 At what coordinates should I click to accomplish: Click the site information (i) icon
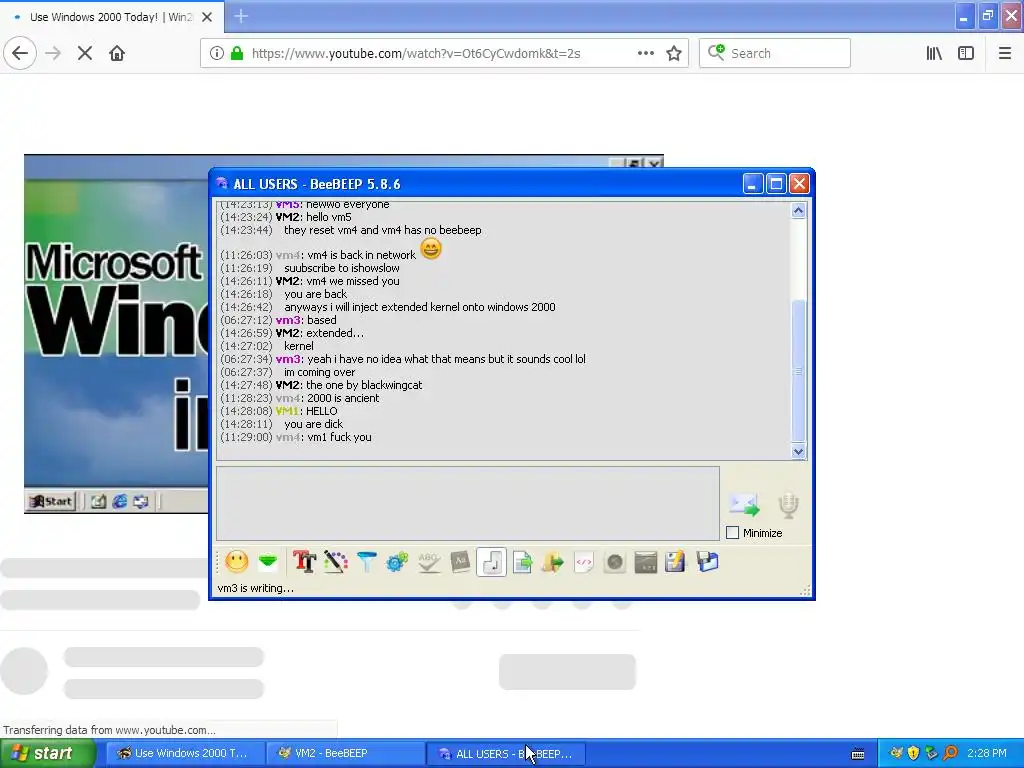(217, 53)
